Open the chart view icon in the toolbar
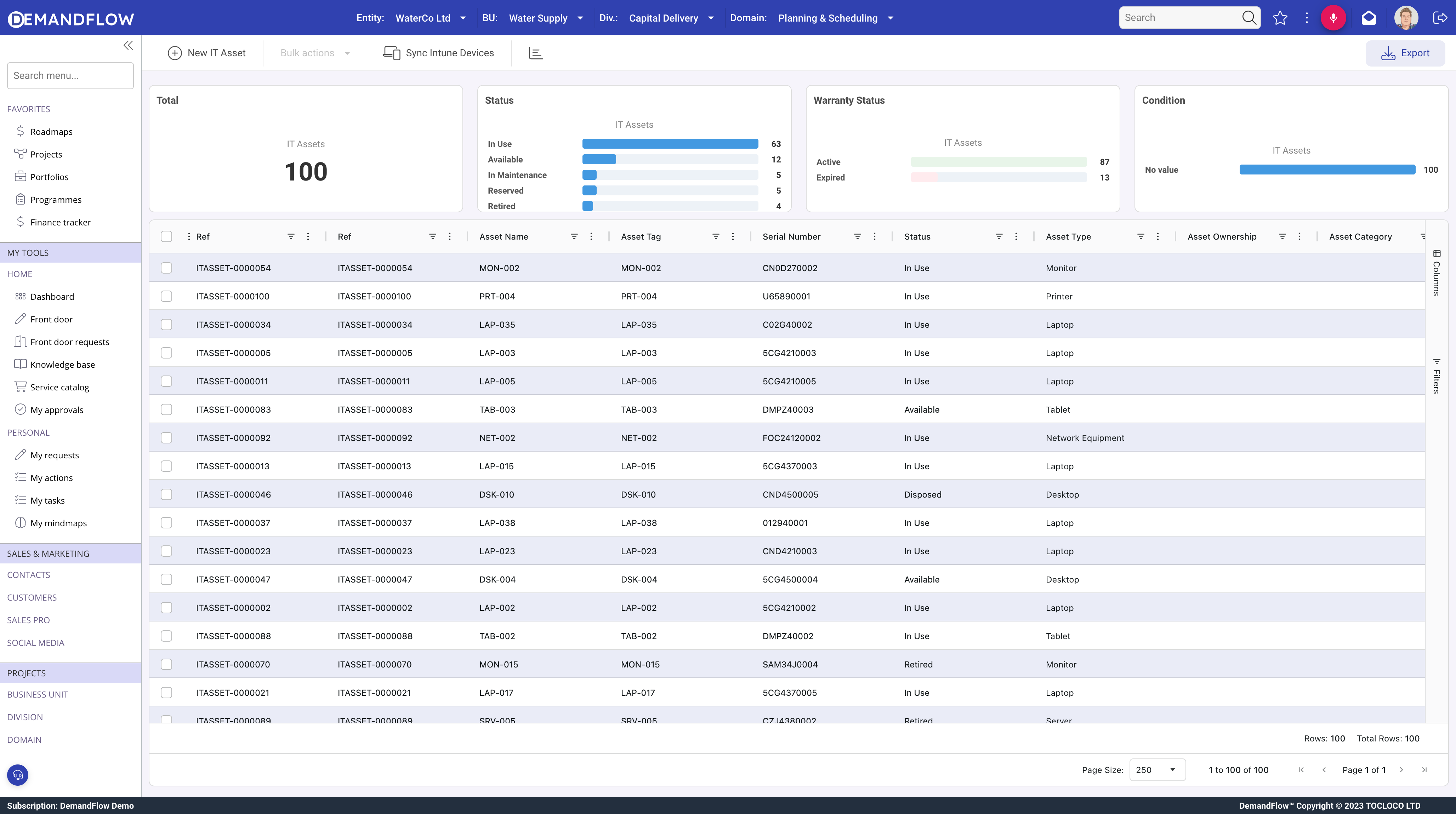The height and width of the screenshot is (814, 1456). [x=535, y=52]
